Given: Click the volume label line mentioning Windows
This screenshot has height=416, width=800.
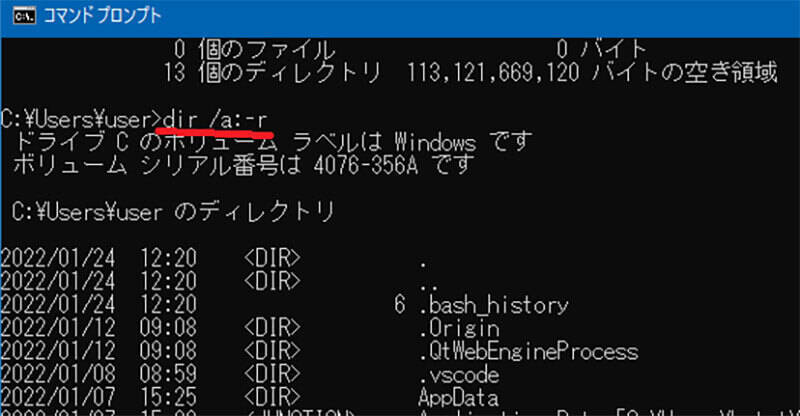Looking at the screenshot, I should (x=272, y=142).
